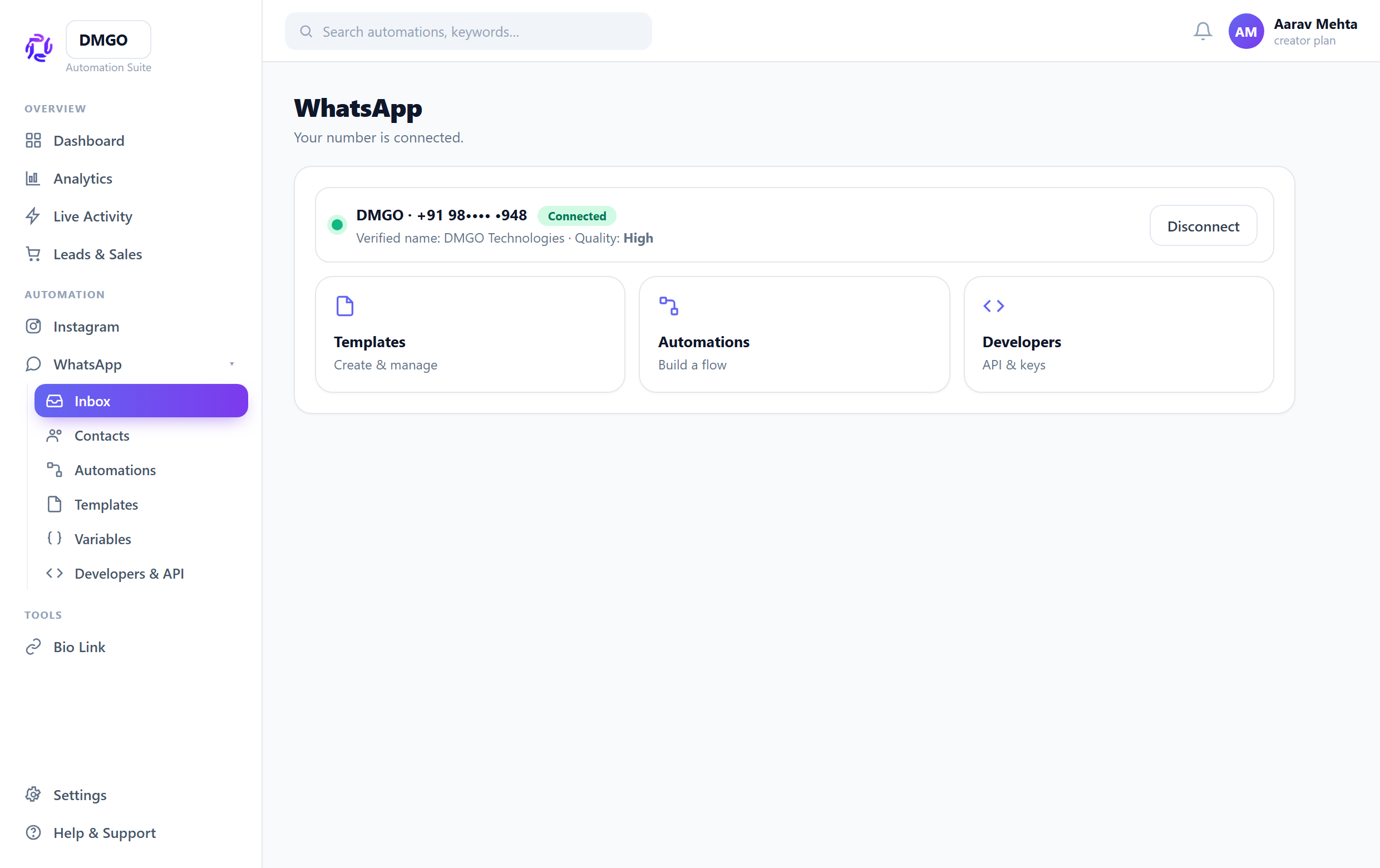The image size is (1380, 868).
Task: Open the DMGO swirl logo
Action: tap(39, 47)
